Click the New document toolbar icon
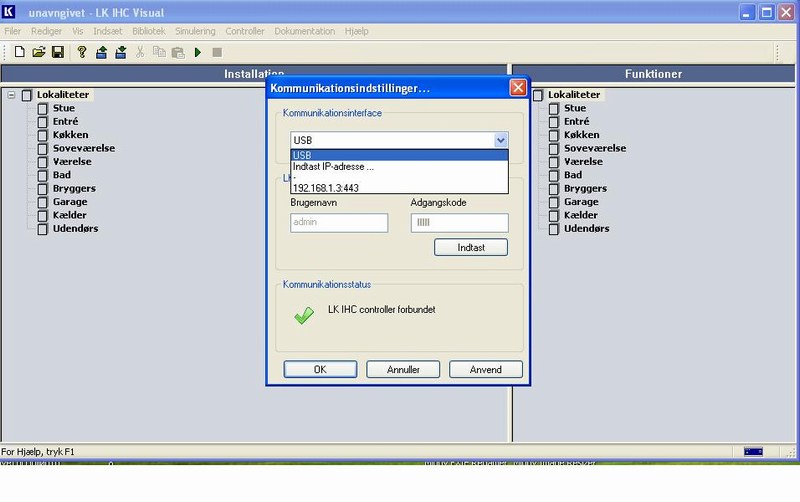800x502 pixels. (19, 52)
